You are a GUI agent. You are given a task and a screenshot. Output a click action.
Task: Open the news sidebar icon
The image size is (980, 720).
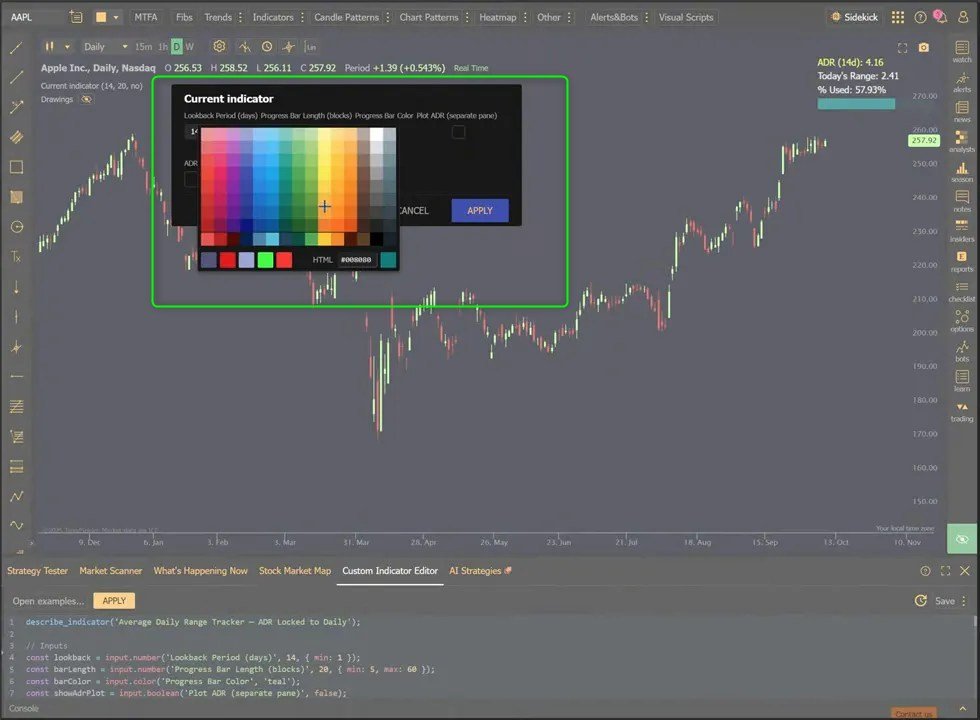coord(962,111)
